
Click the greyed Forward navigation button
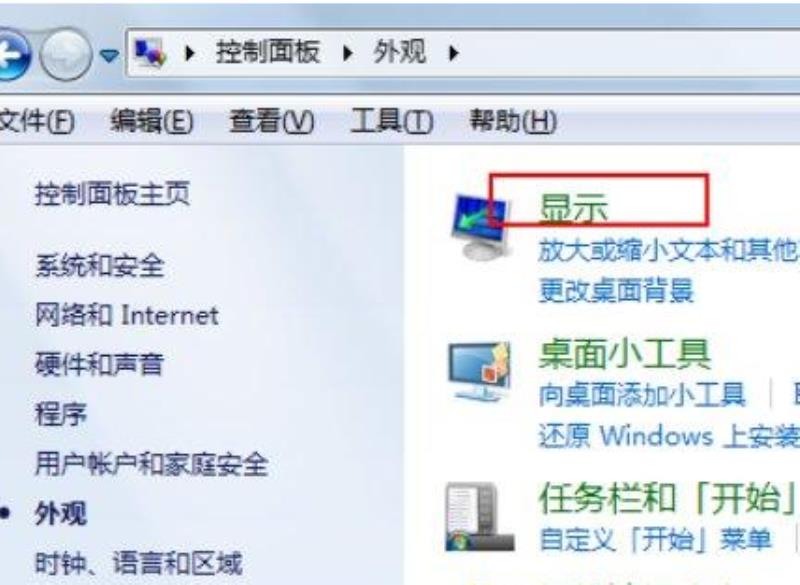(66, 54)
